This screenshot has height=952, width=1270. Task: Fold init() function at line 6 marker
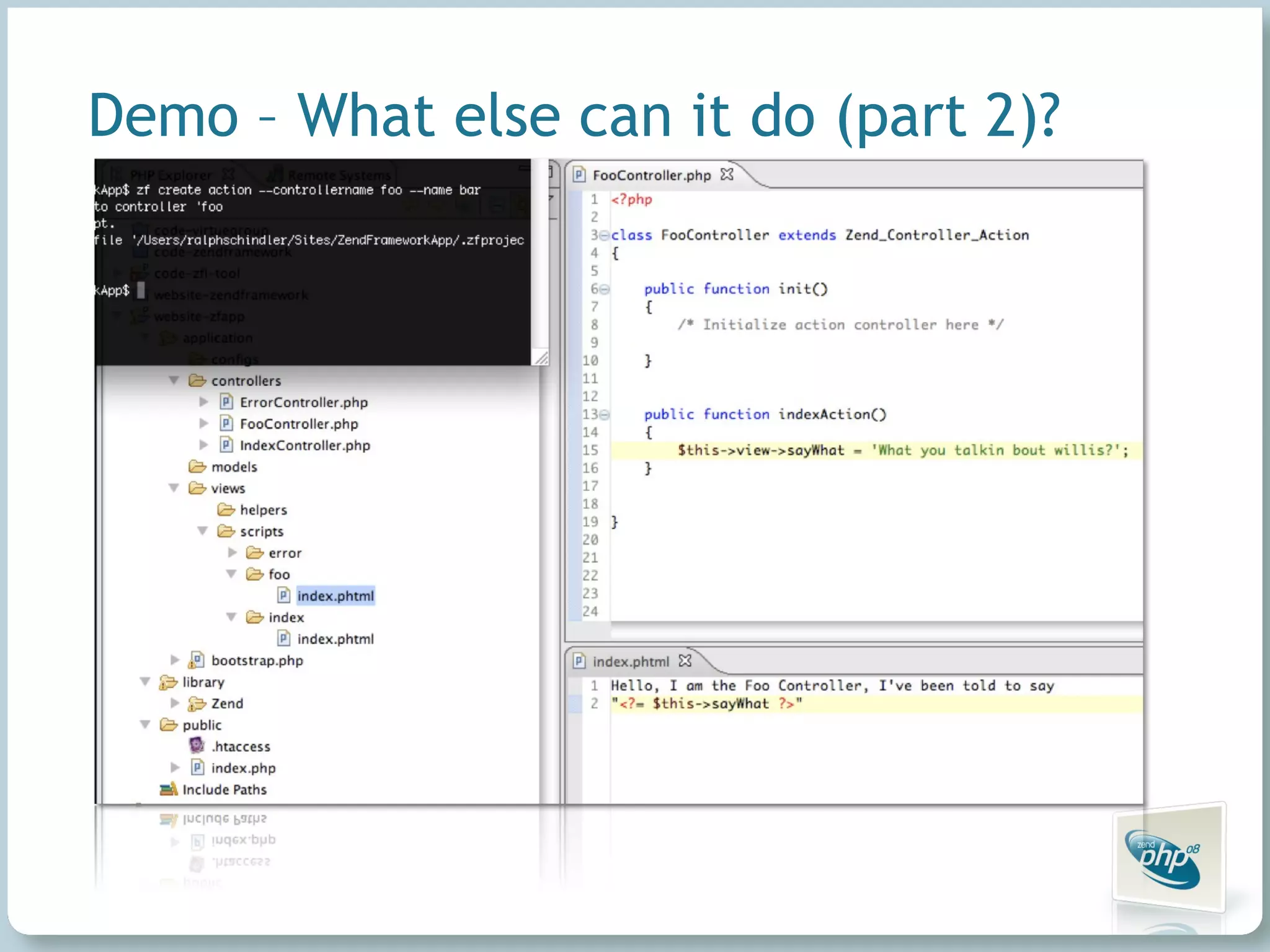[605, 289]
